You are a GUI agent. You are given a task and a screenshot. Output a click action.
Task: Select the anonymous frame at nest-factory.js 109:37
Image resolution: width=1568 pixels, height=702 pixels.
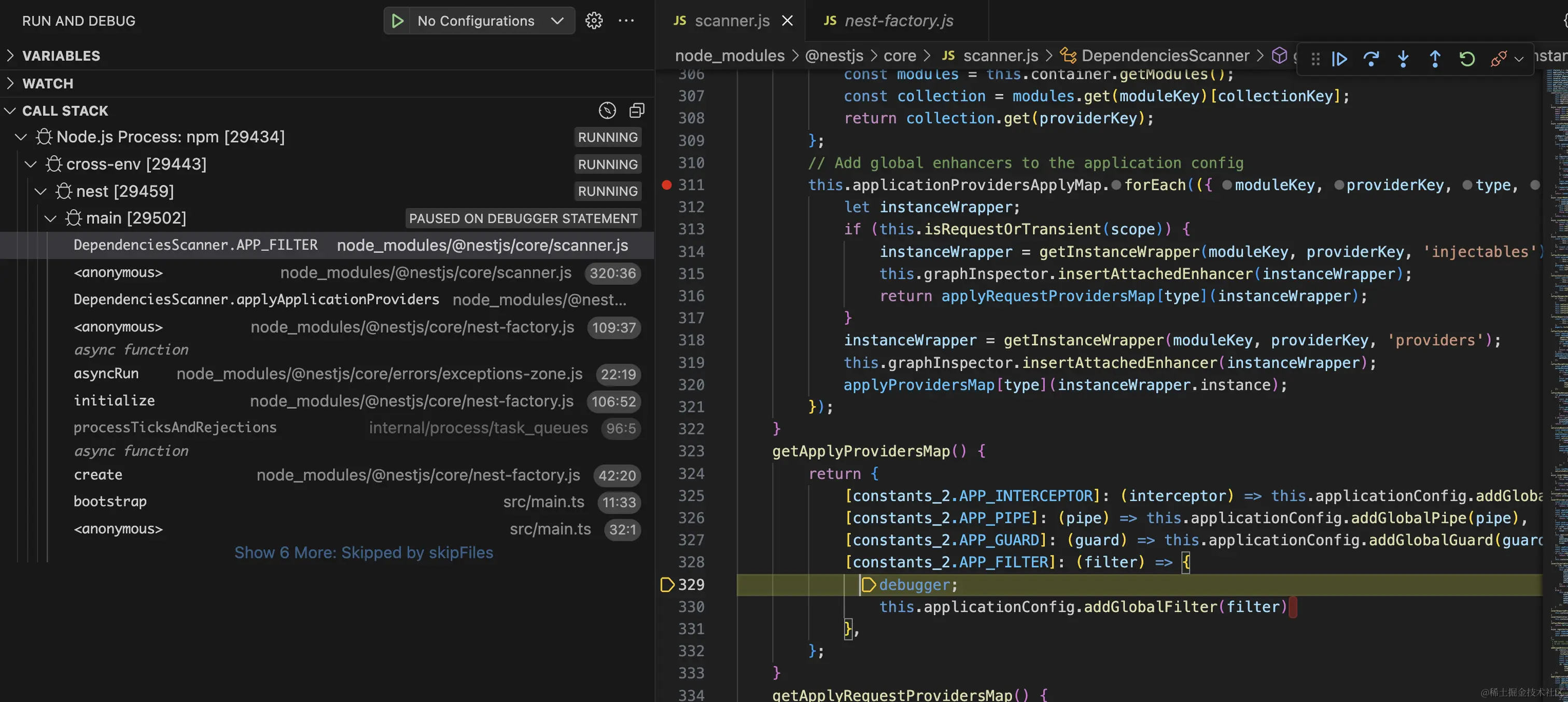click(x=327, y=327)
